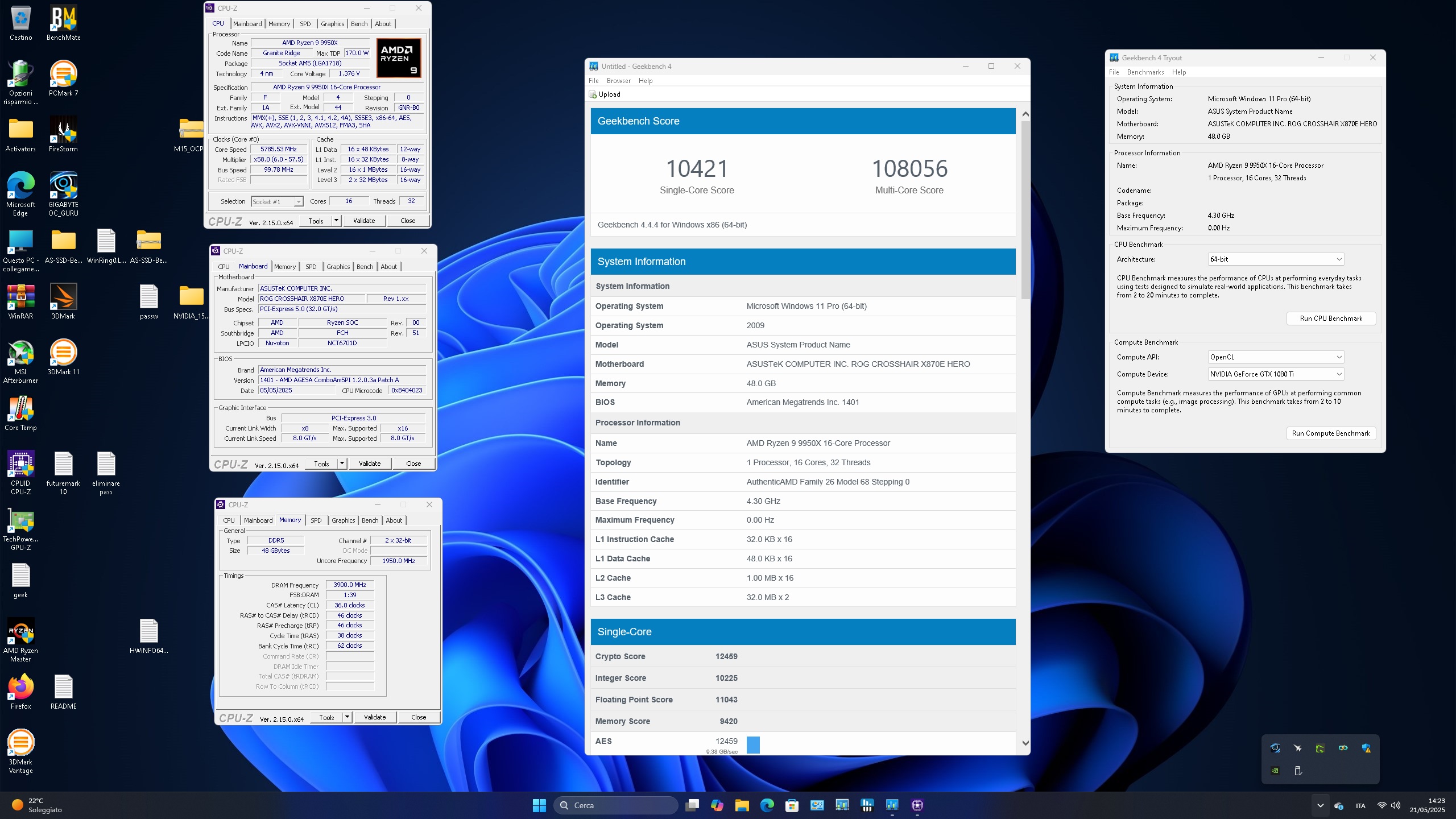Open the Help menu in Geekbench 4 Tryout

tap(1179, 72)
